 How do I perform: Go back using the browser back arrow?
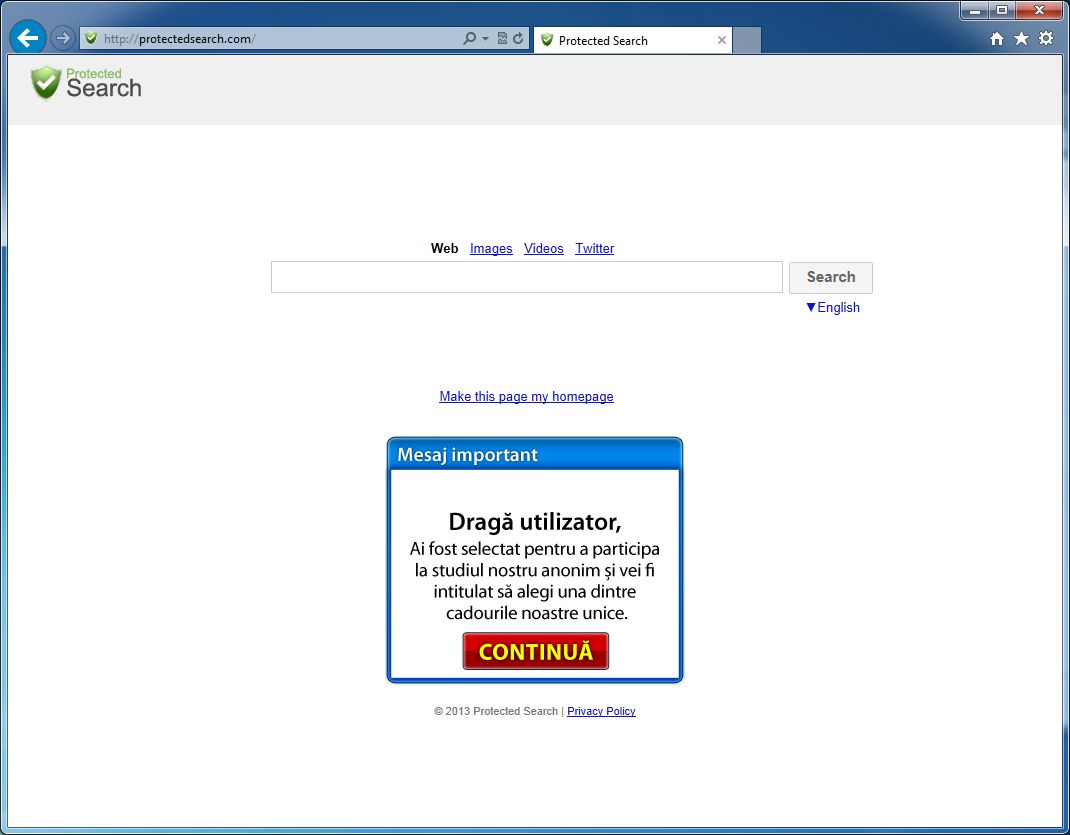tap(27, 38)
